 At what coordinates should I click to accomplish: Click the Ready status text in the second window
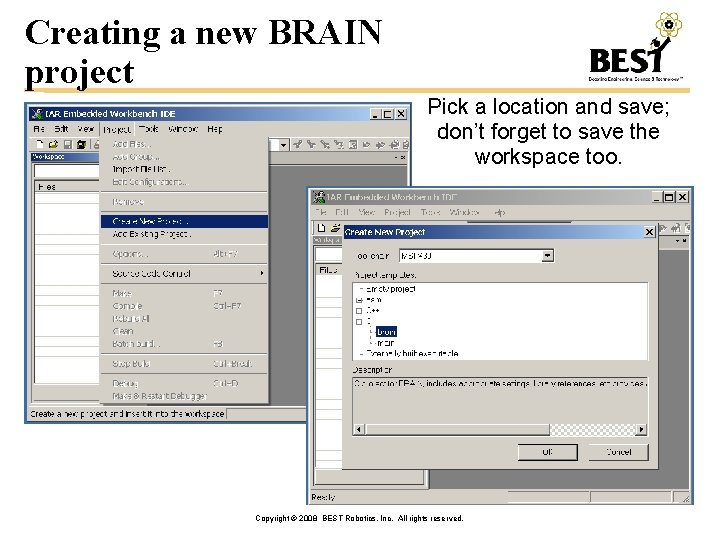click(x=323, y=497)
